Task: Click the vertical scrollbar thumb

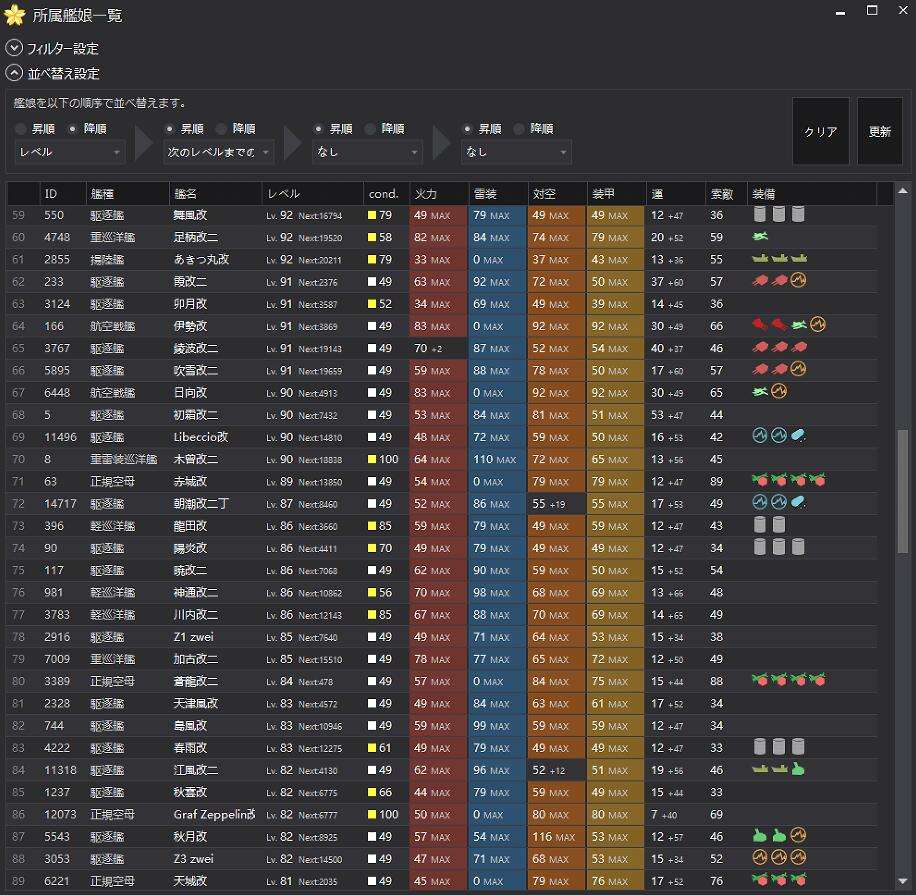Action: (x=903, y=491)
